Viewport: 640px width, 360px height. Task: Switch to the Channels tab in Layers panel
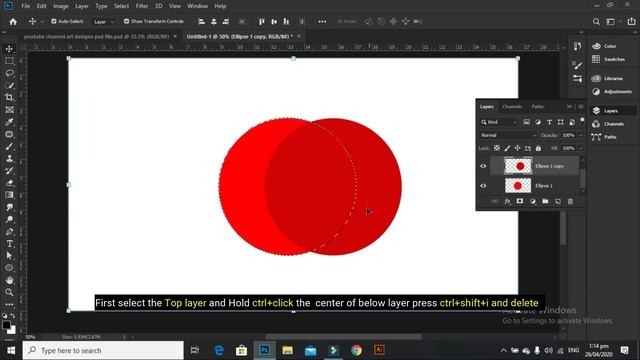point(512,107)
